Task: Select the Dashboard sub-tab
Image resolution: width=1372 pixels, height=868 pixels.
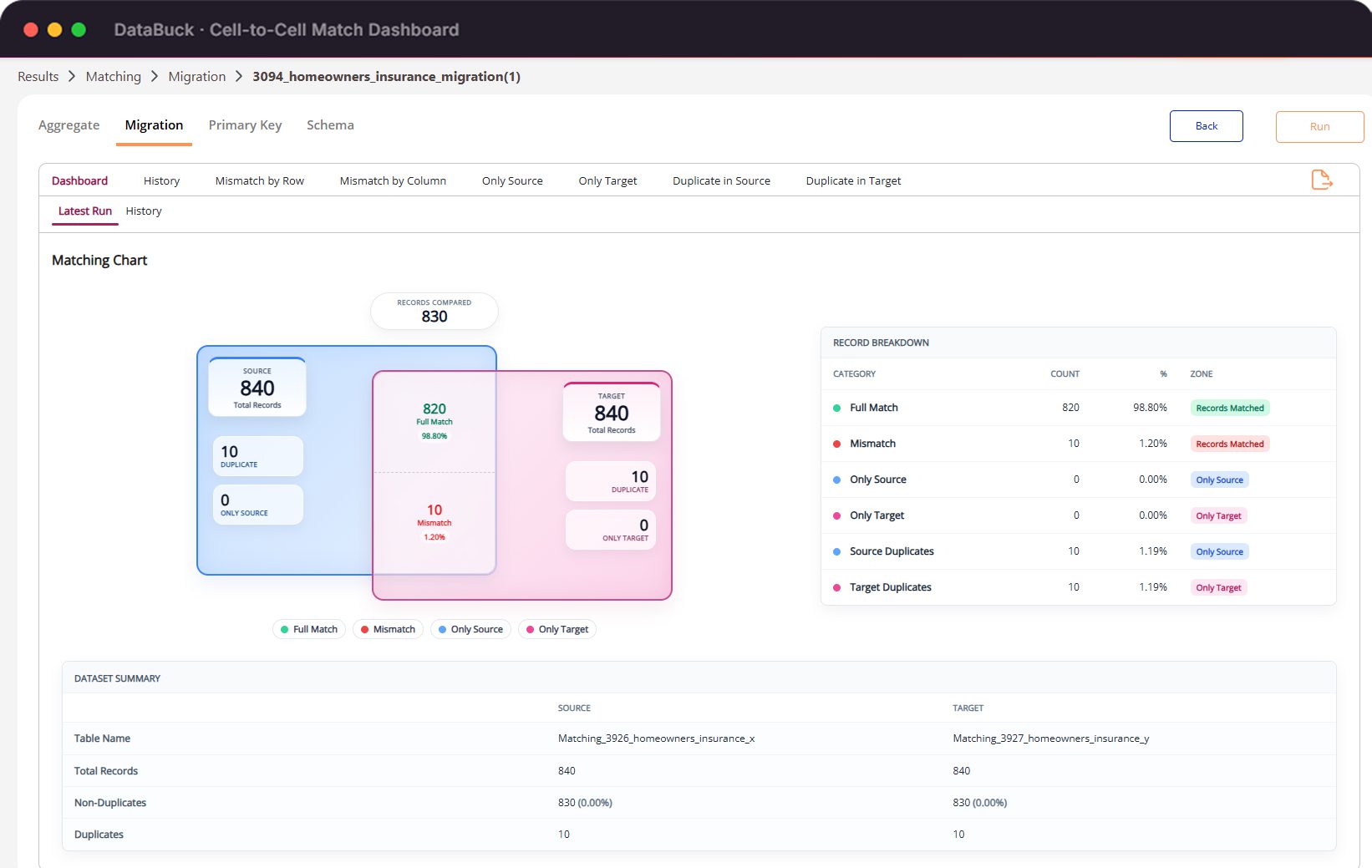Action: tap(79, 180)
